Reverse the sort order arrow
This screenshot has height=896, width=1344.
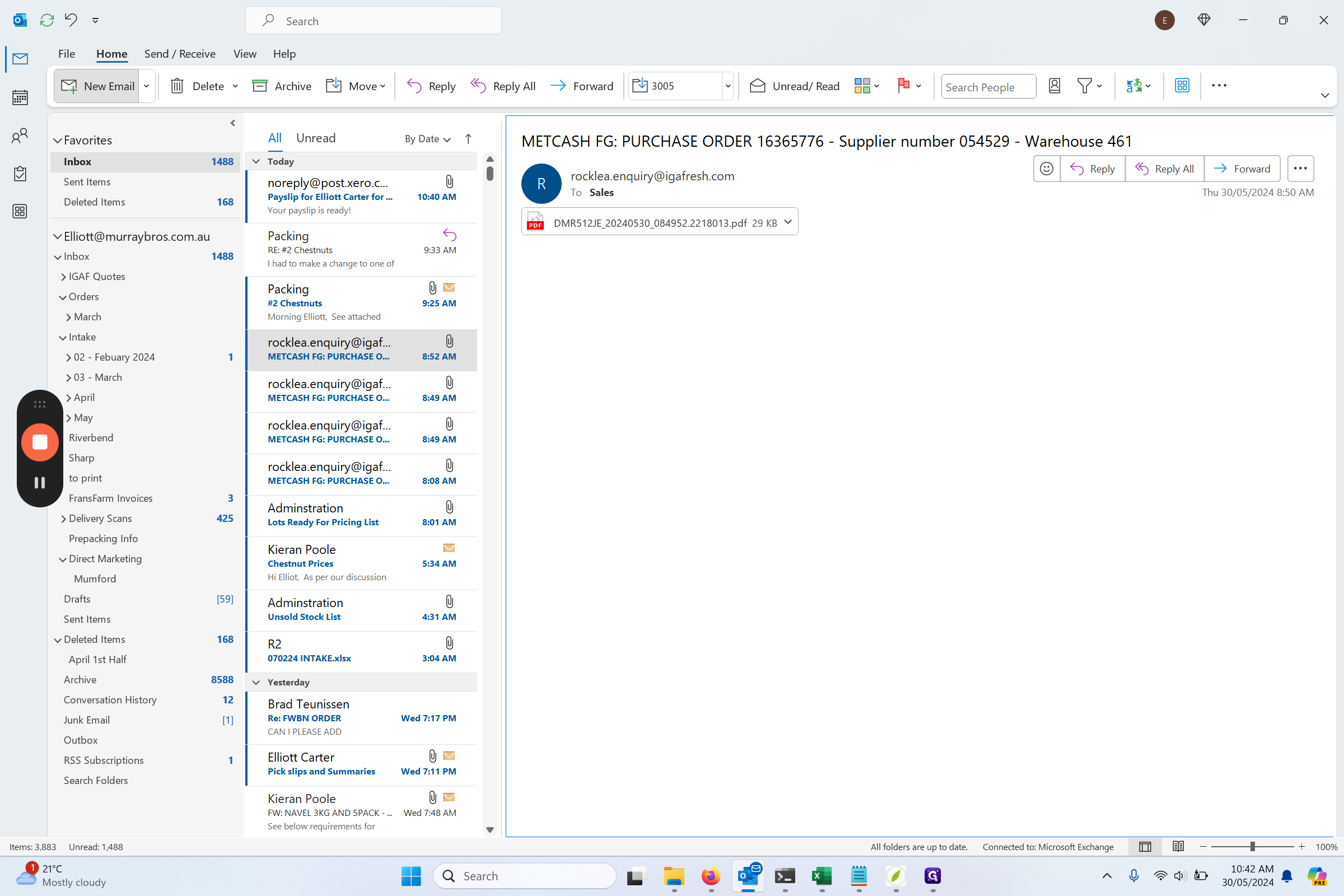[468, 139]
